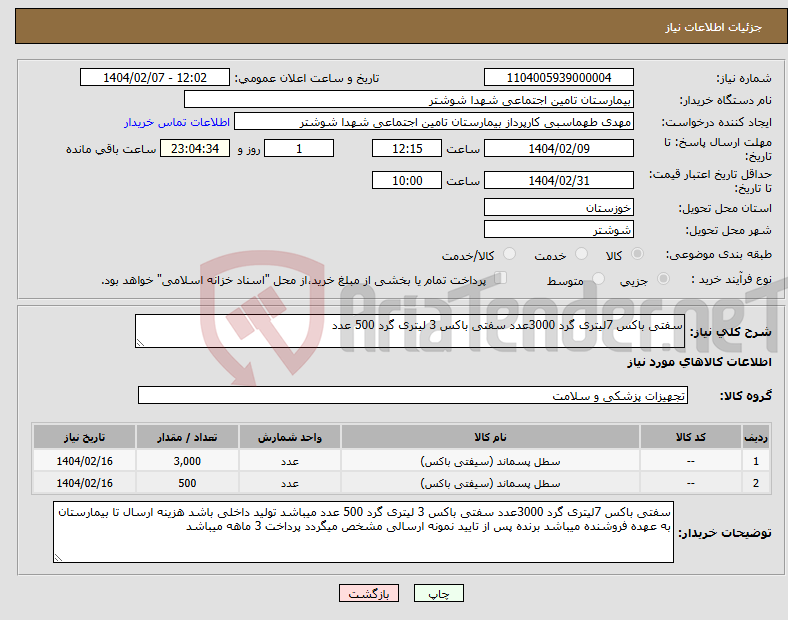The image size is (788, 620).
Task: Select the کالا/خدمت radio button
Action: pyautogui.click(x=509, y=254)
